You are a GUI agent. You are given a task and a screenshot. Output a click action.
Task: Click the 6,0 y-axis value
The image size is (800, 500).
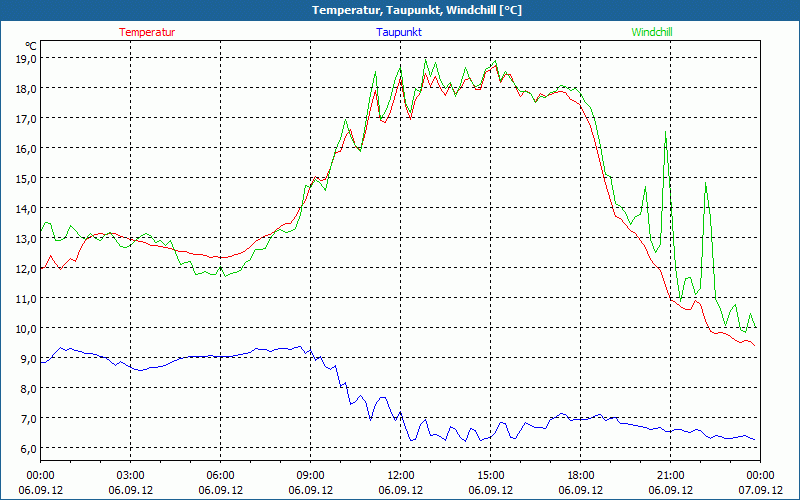pos(30,448)
